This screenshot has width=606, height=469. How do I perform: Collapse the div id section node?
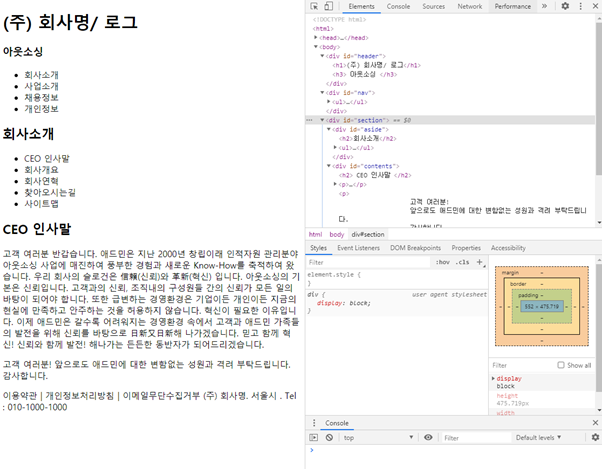pos(322,120)
